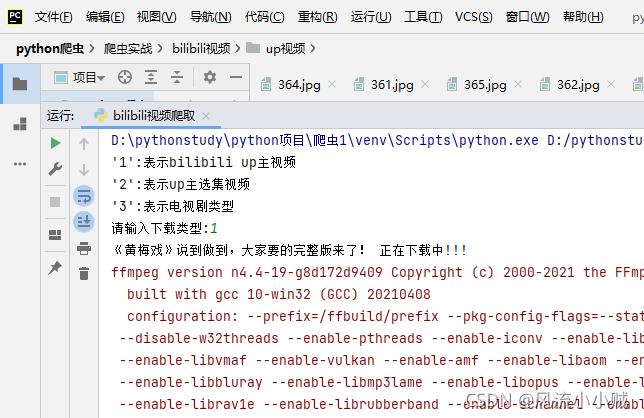Click the up stack trace arrow
Viewport: 644px width, 418px height.
pyautogui.click(x=84, y=144)
